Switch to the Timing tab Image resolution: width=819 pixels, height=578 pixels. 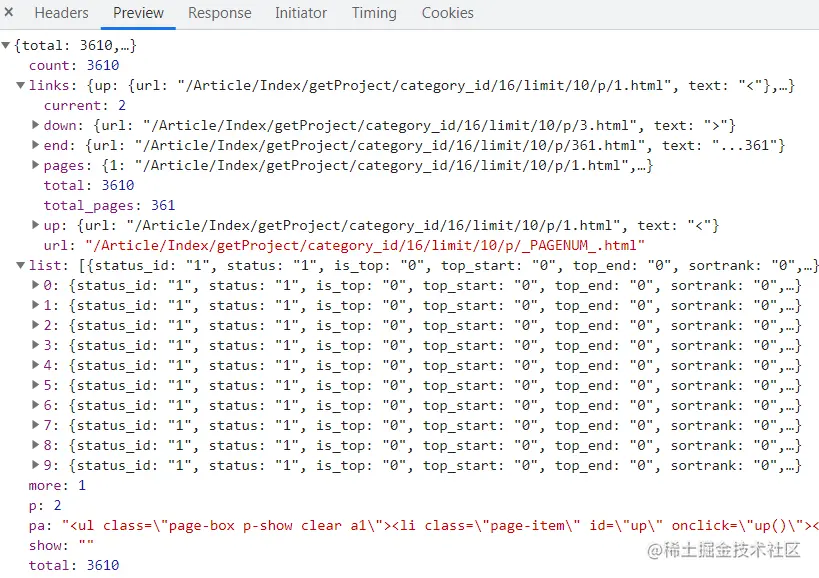[374, 13]
